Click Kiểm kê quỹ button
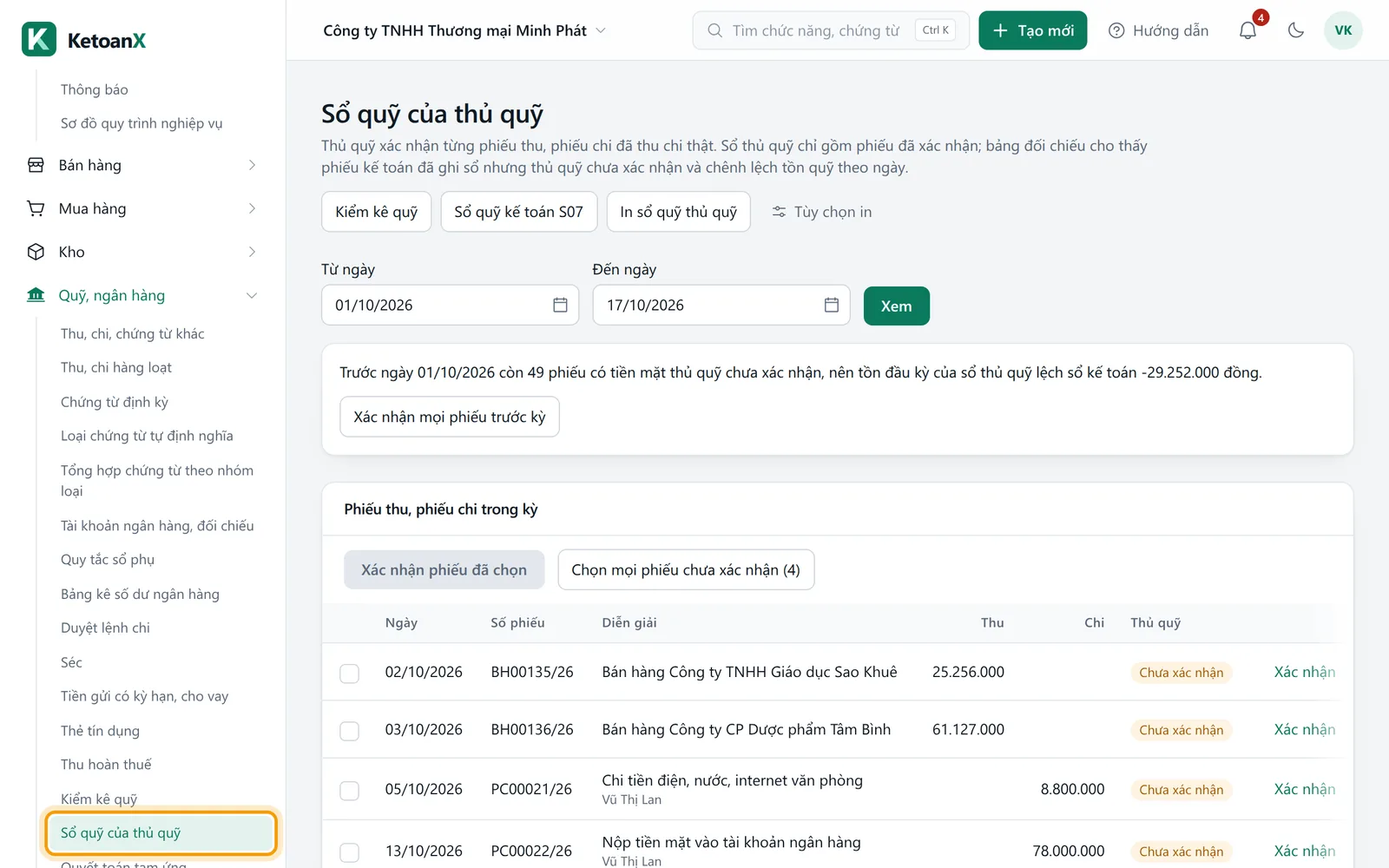Viewport: 1389px width, 868px height. [x=376, y=212]
